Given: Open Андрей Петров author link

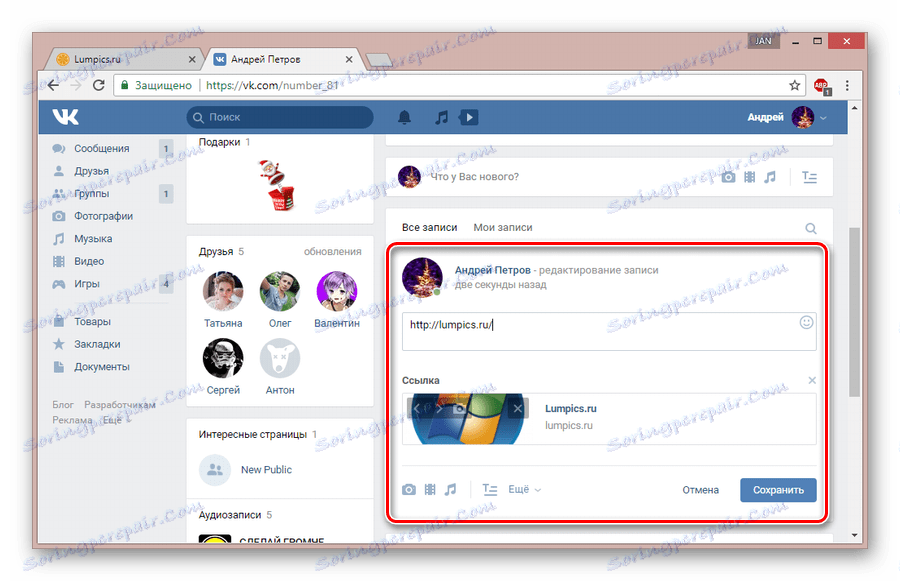Looking at the screenshot, I should click(492, 270).
